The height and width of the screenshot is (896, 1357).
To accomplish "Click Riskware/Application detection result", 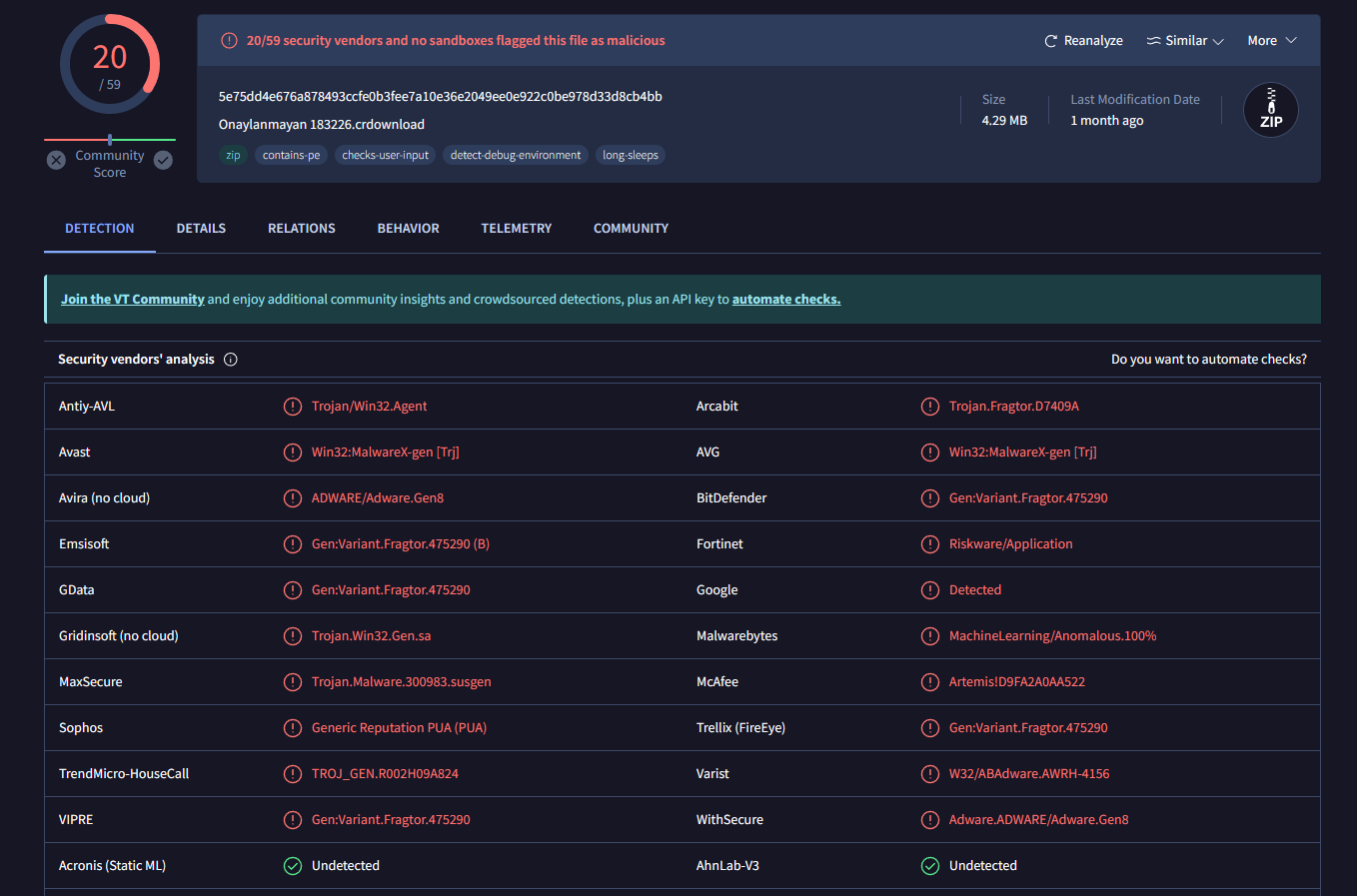I will point(1011,544).
